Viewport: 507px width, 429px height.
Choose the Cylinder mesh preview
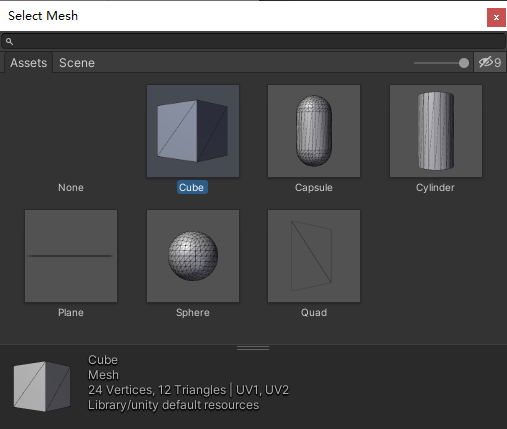(436, 131)
